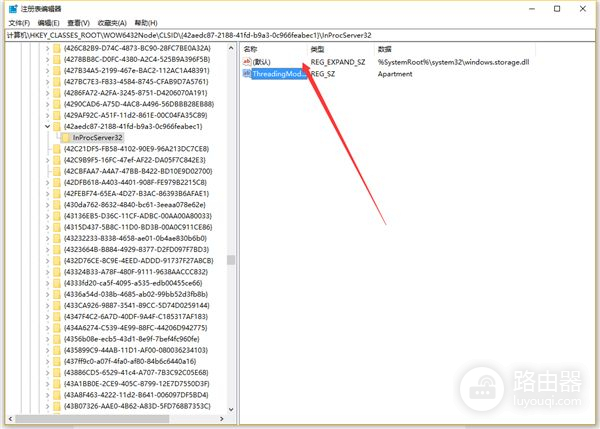Click folder icon of key {43B07326-AAE0-4B62-A83D-5FD76887353C}
This screenshot has height=429, width=600.
coord(57,406)
